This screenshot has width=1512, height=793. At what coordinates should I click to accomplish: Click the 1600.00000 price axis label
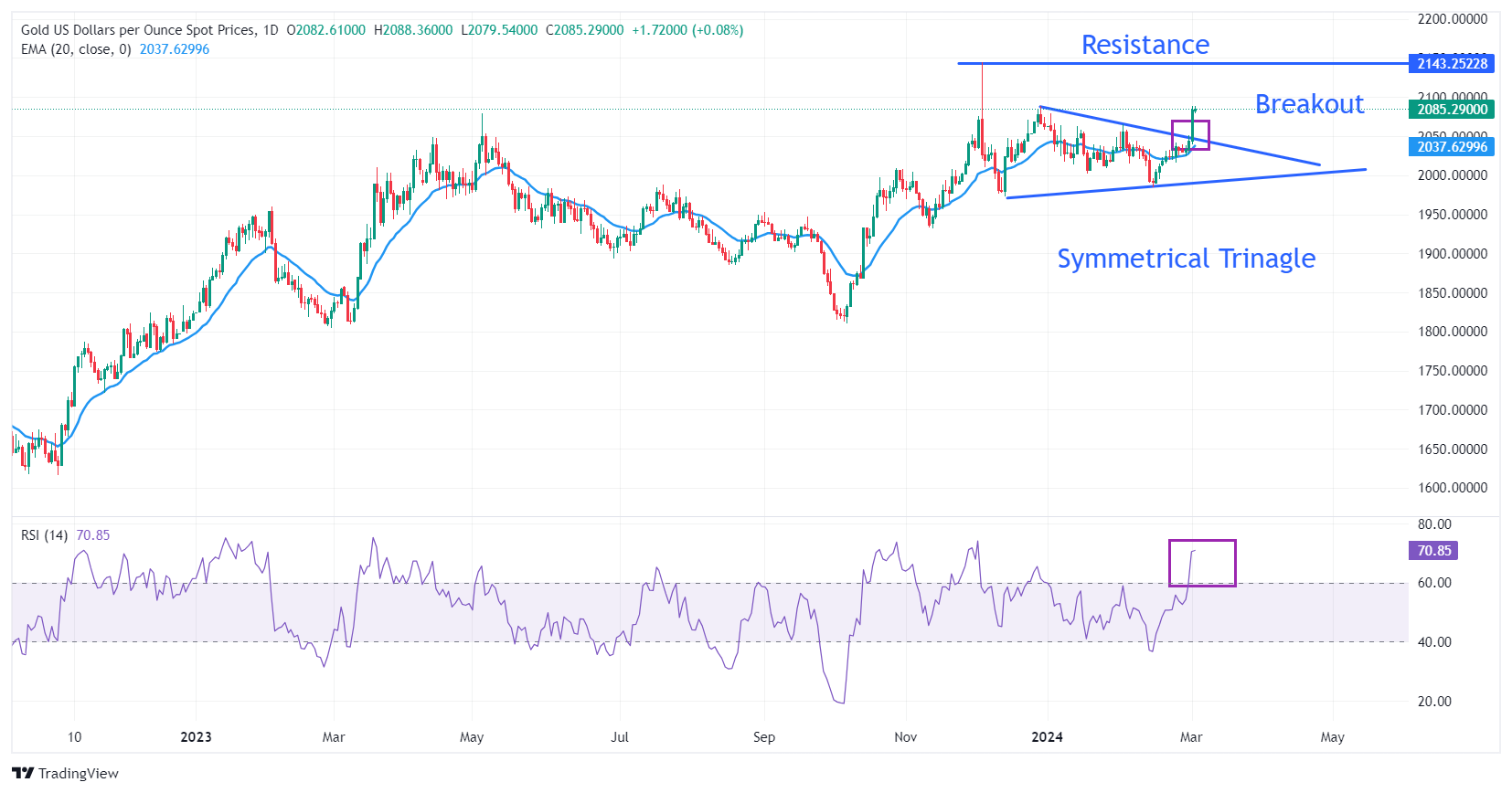pos(1452,488)
